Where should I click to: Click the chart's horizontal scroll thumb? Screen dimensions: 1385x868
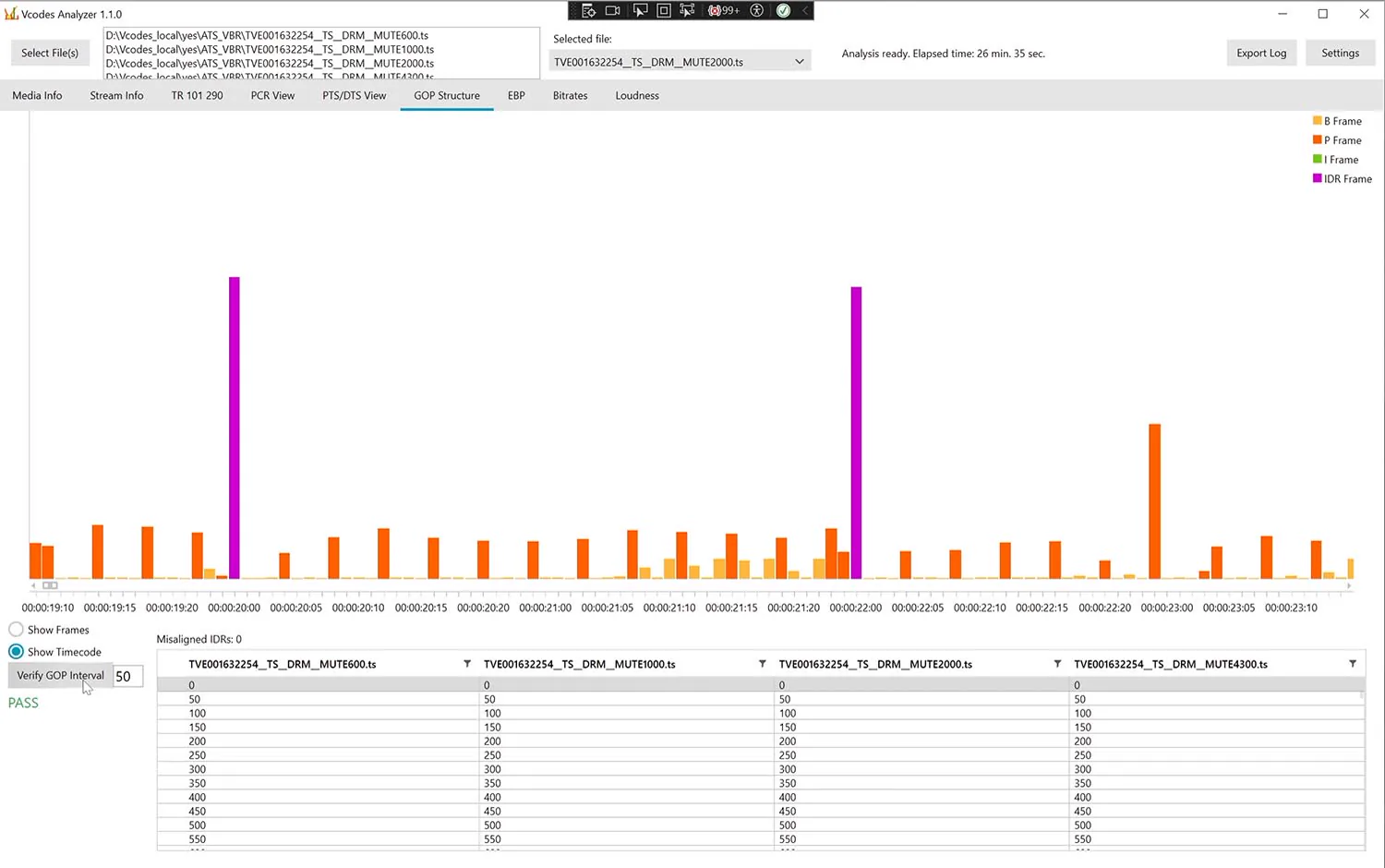click(50, 585)
